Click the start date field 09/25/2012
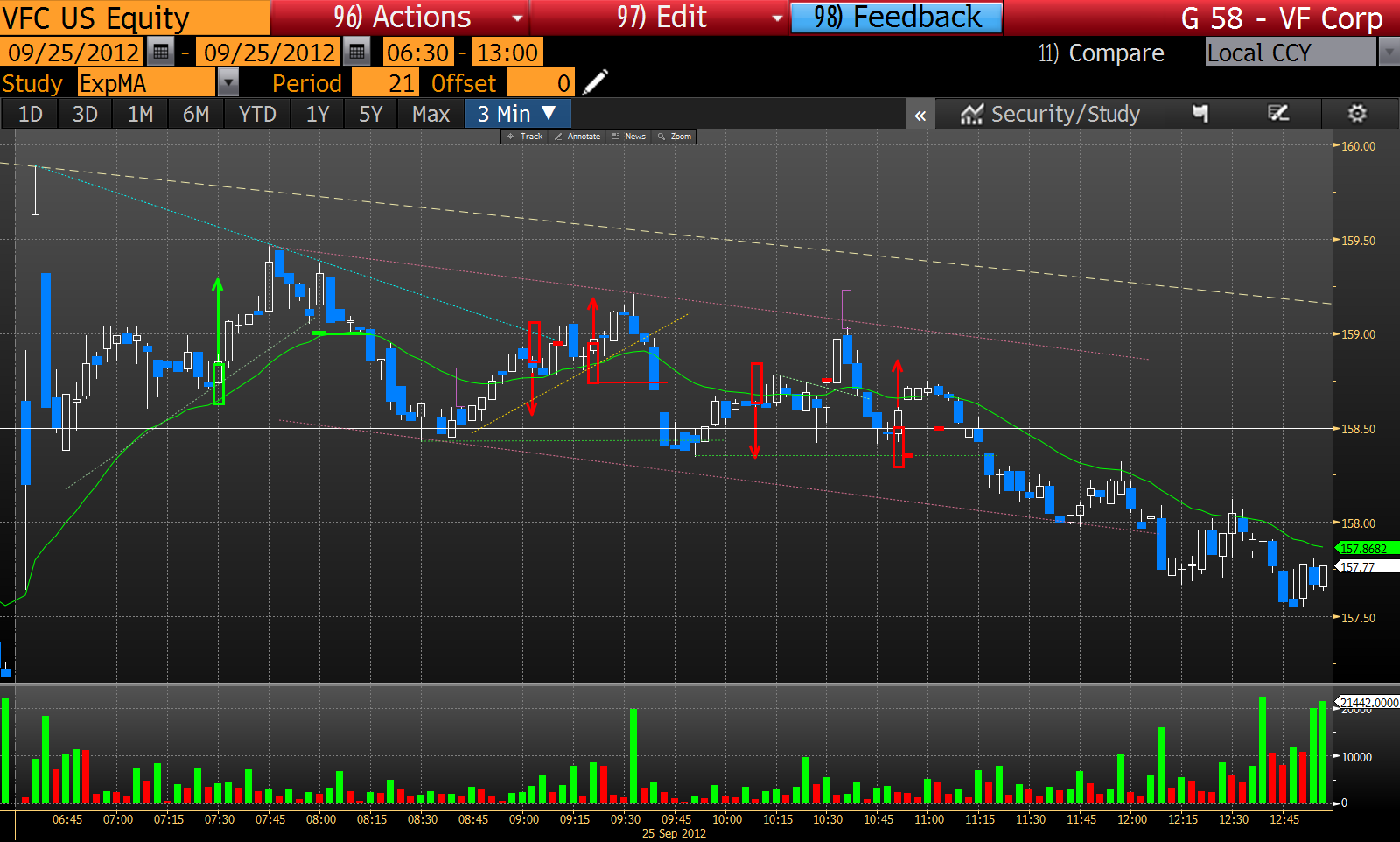Viewport: 1400px width, 842px height. click(73, 53)
